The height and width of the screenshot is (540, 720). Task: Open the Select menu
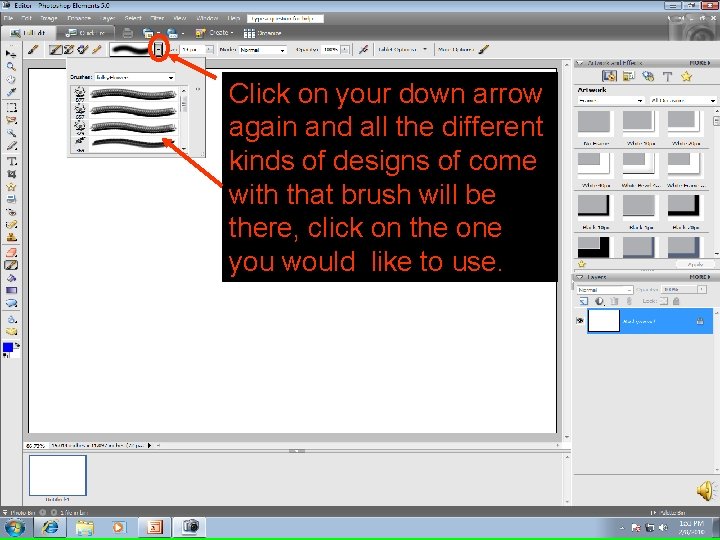(133, 18)
